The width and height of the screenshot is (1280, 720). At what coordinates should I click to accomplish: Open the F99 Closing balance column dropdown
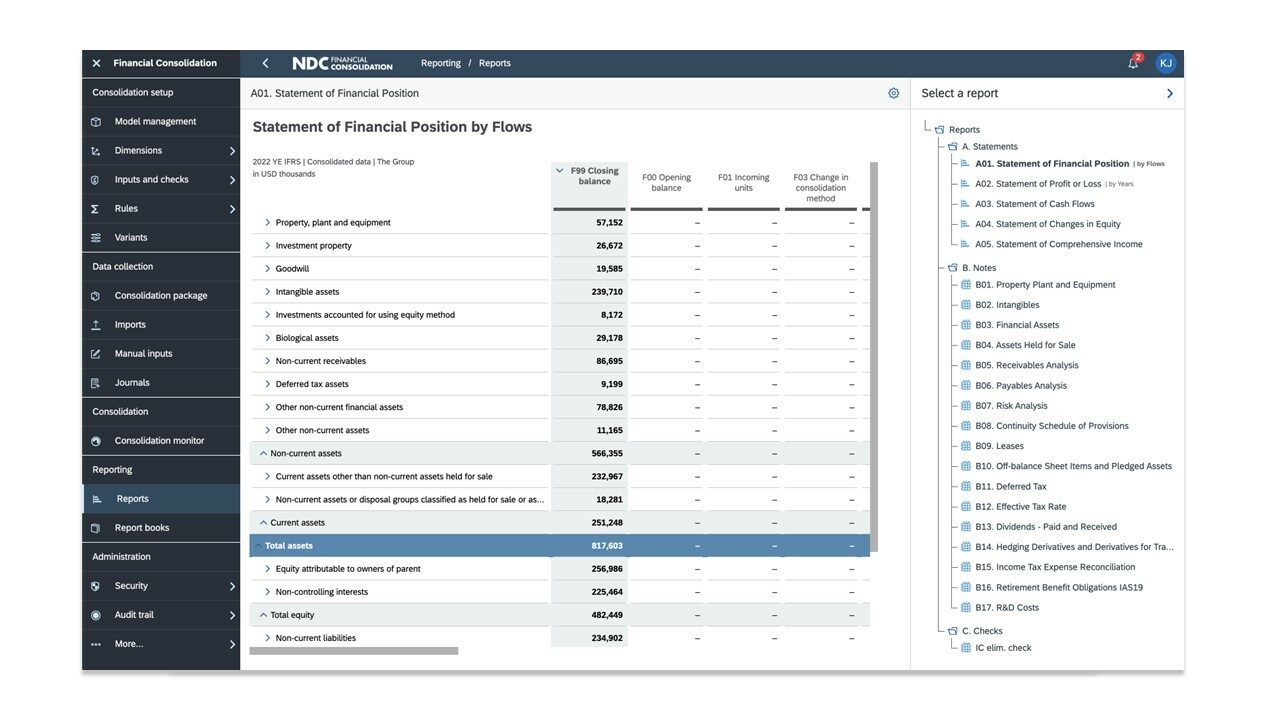pos(561,171)
